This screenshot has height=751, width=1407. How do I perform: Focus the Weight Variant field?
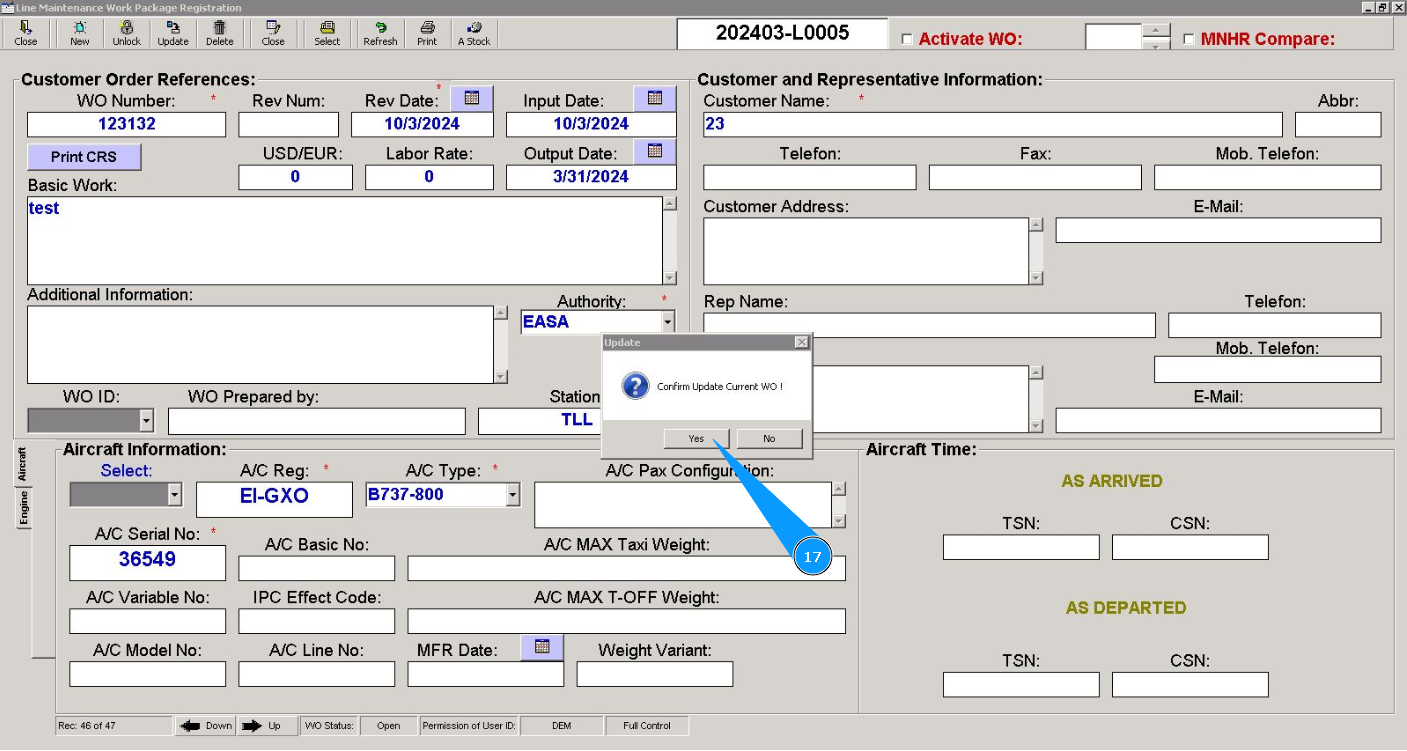tap(654, 674)
